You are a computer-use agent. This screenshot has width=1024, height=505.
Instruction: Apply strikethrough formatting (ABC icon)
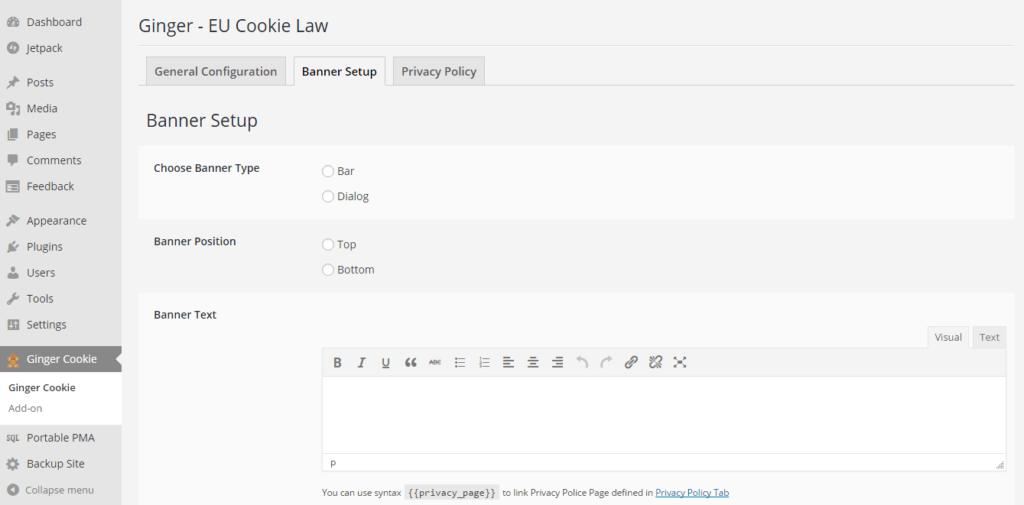(x=435, y=363)
